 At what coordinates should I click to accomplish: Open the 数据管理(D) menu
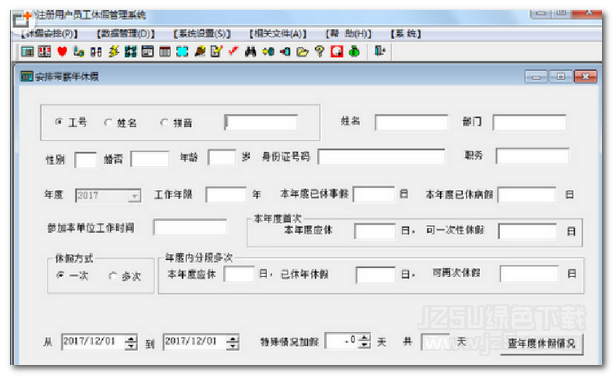(x=126, y=34)
